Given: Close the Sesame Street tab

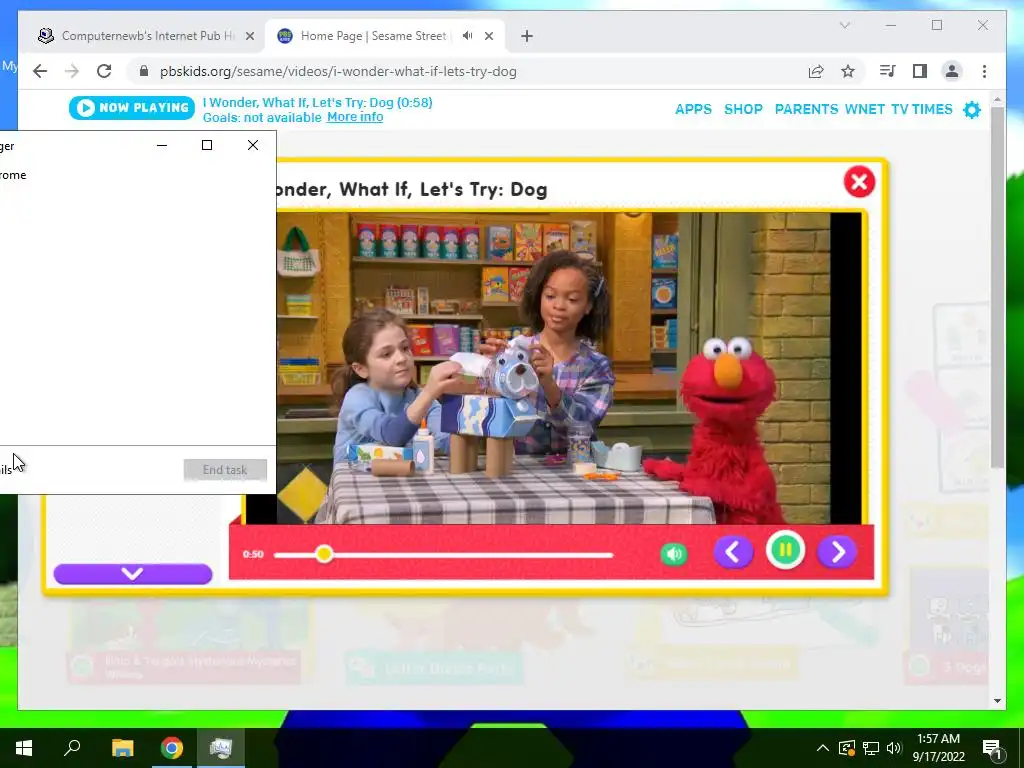Looking at the screenshot, I should point(488,36).
